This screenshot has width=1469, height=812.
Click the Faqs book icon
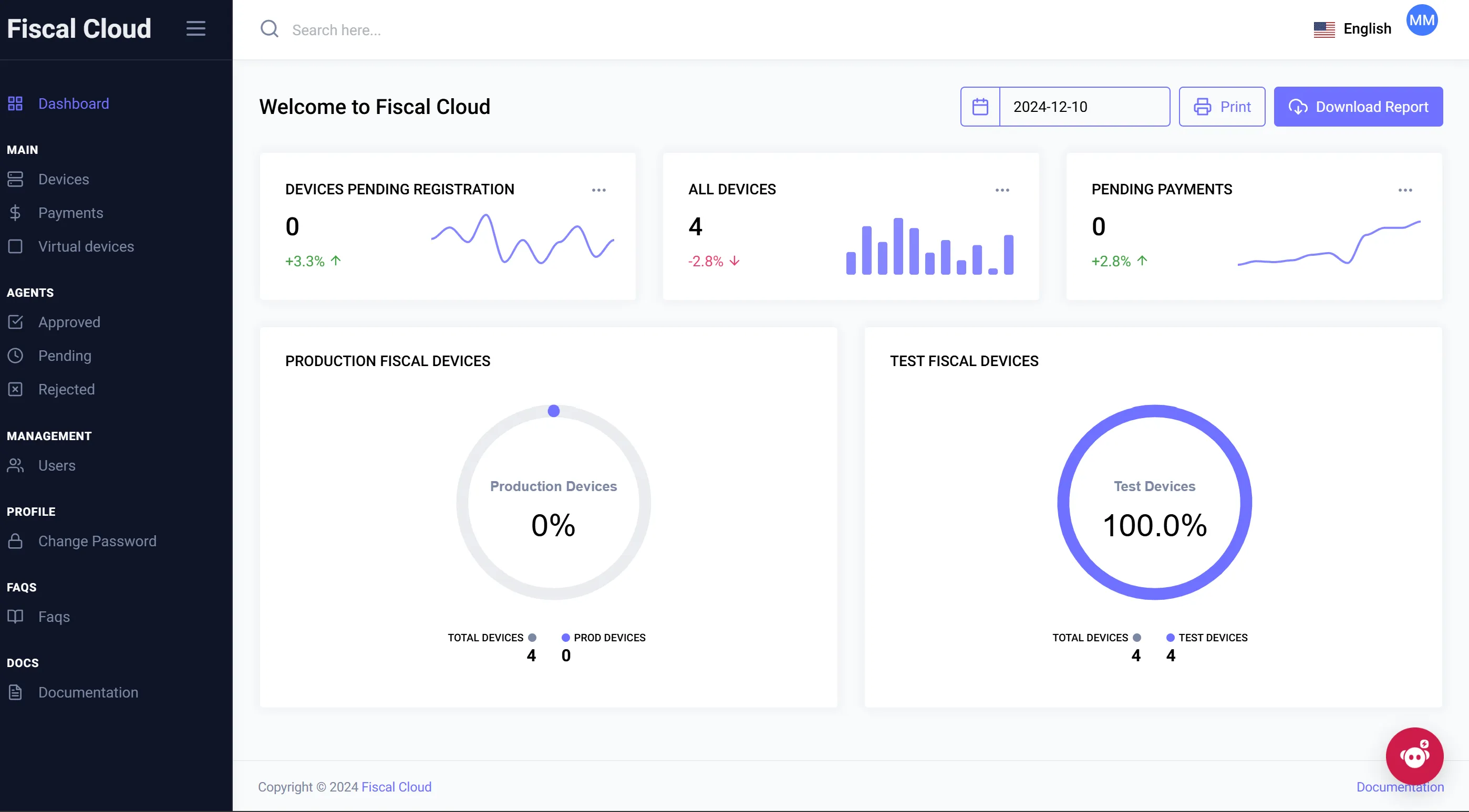pyautogui.click(x=15, y=617)
